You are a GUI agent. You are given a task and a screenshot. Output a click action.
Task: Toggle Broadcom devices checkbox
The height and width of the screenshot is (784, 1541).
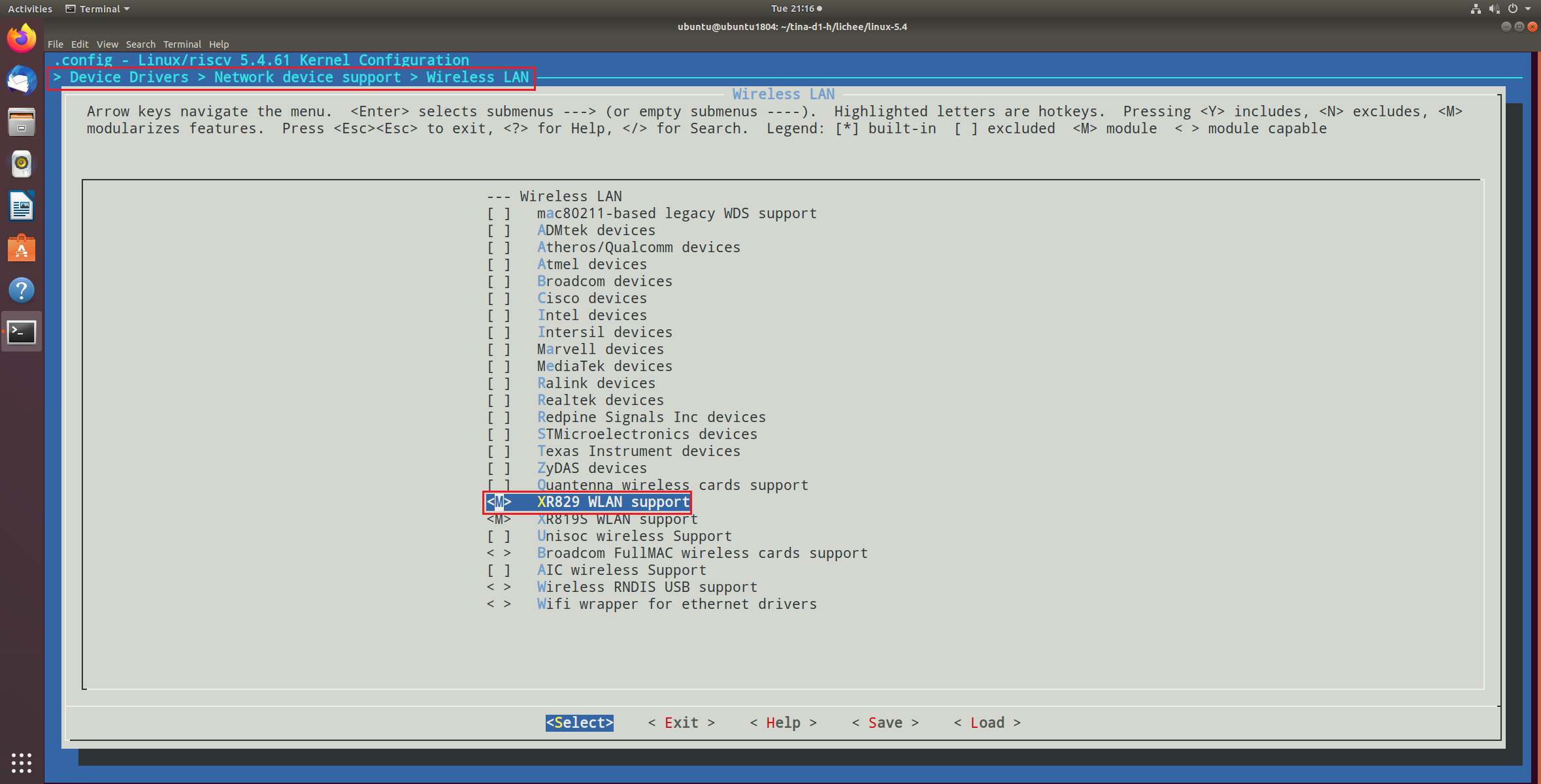pyautogui.click(x=499, y=282)
